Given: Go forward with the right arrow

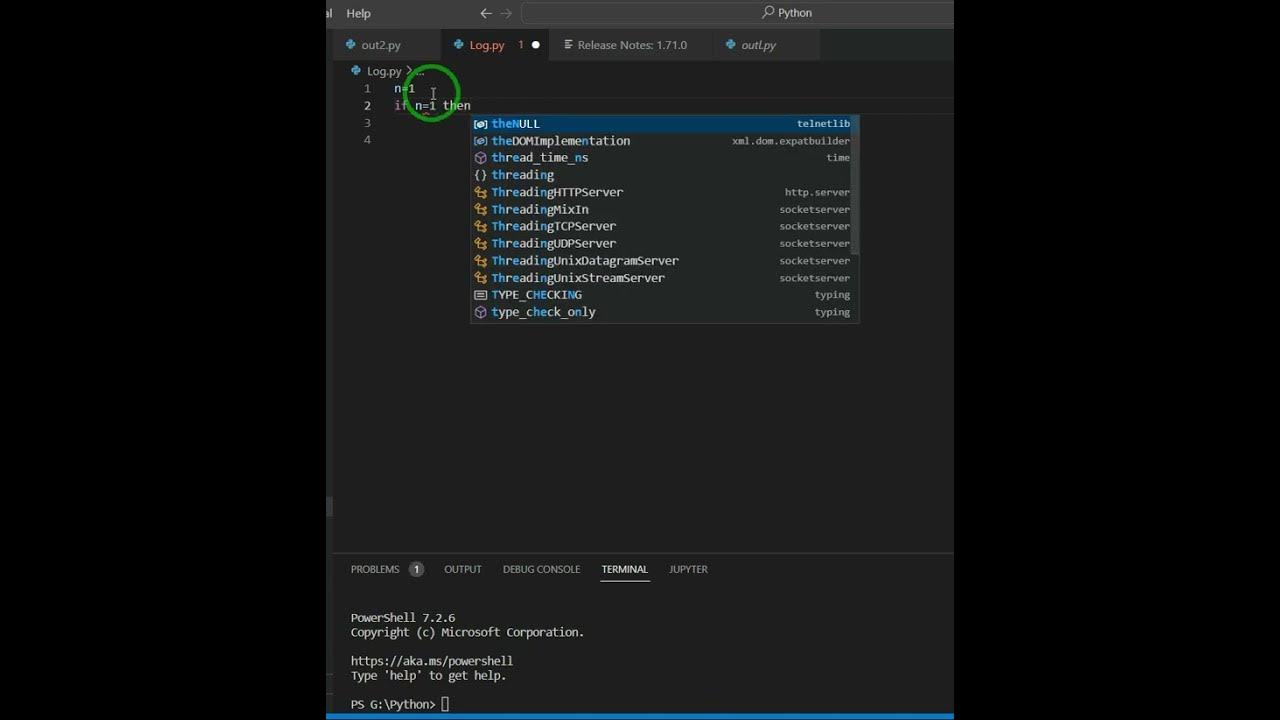Looking at the screenshot, I should [506, 13].
